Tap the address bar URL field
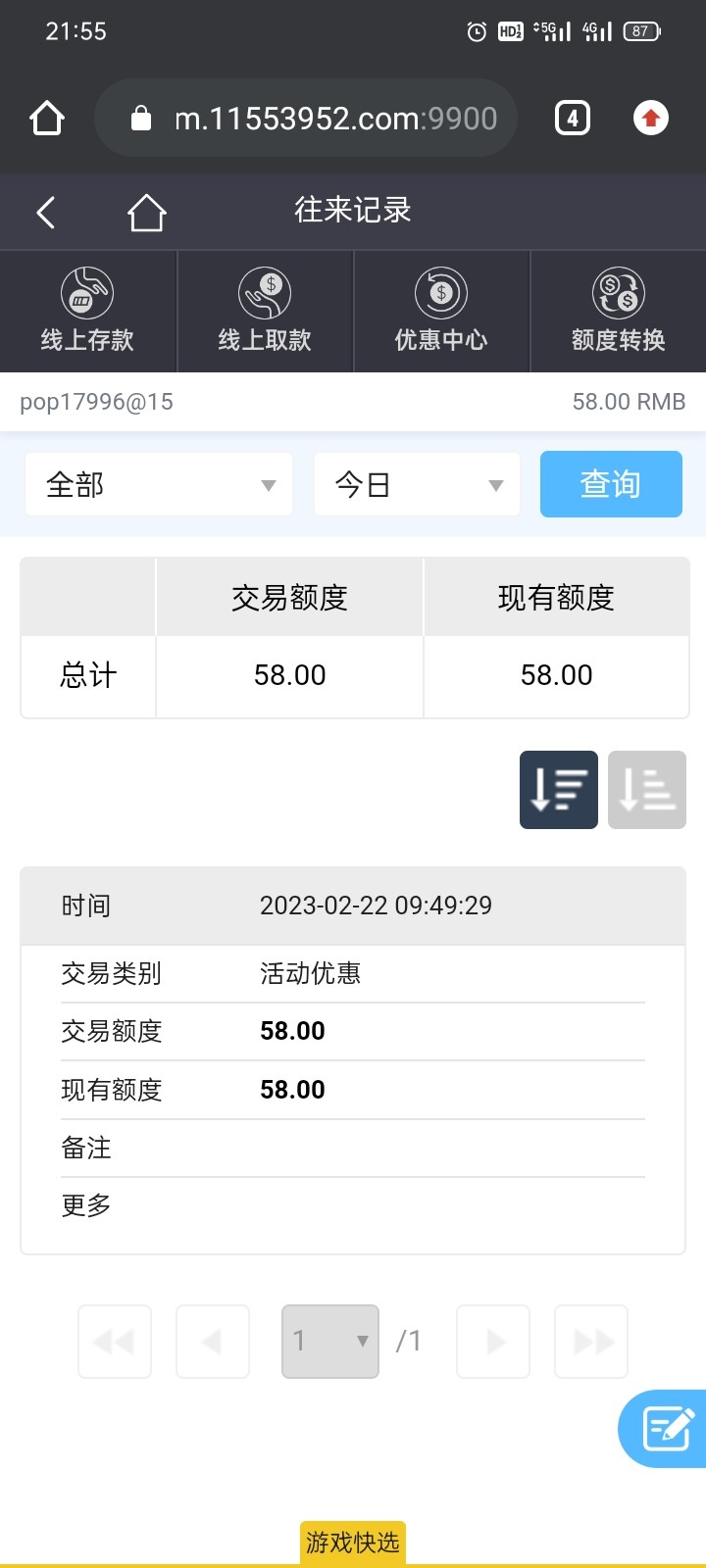Screen dimensions: 706x1568 333,119
